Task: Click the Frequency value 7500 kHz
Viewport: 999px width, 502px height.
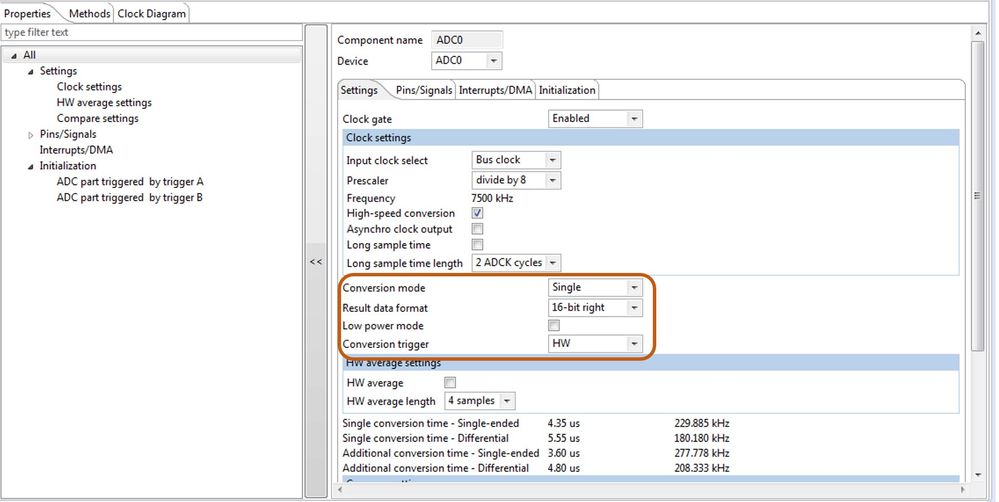Action: (492, 199)
